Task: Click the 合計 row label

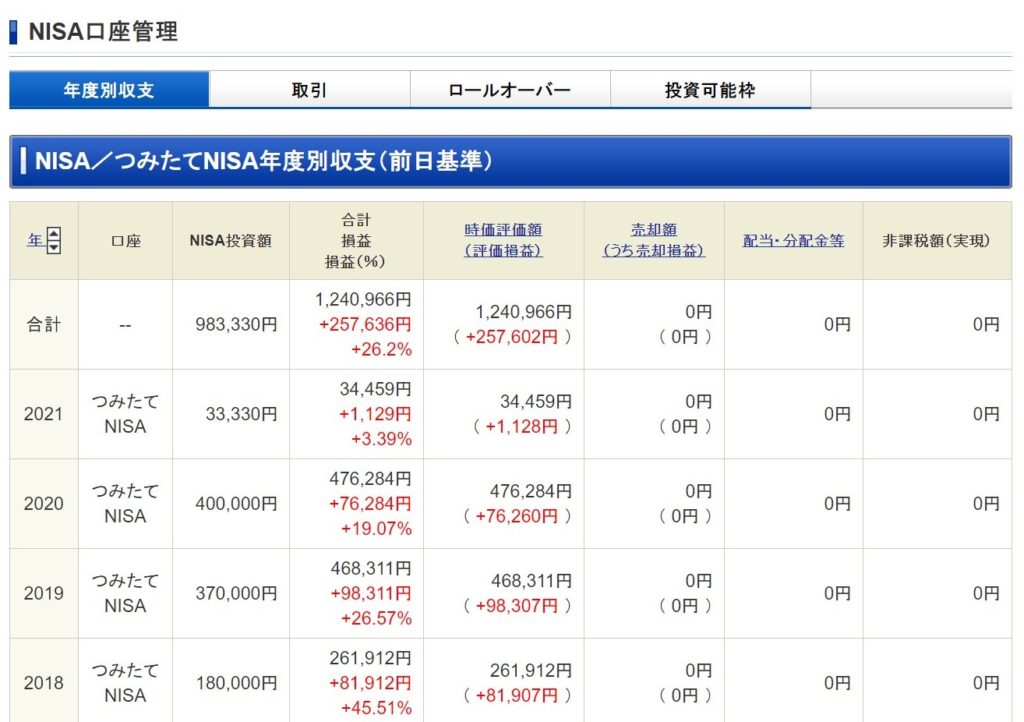Action: 43,324
